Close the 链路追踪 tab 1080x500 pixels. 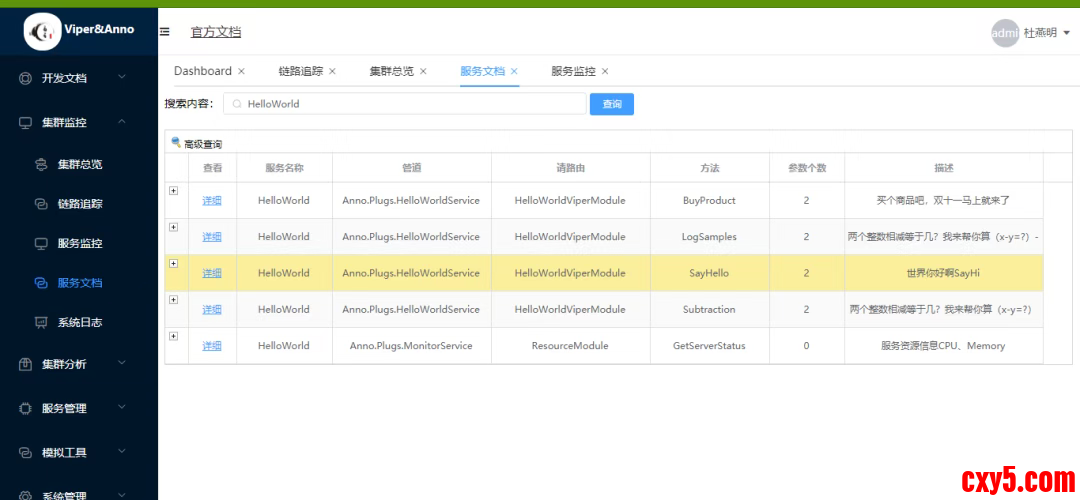pyautogui.click(x=332, y=71)
